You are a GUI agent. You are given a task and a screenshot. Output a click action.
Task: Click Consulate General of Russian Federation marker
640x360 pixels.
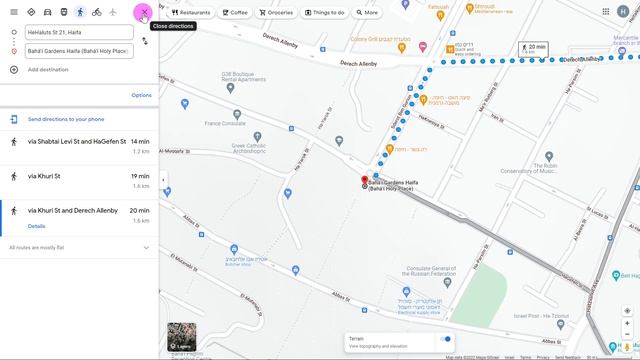tap(448, 282)
